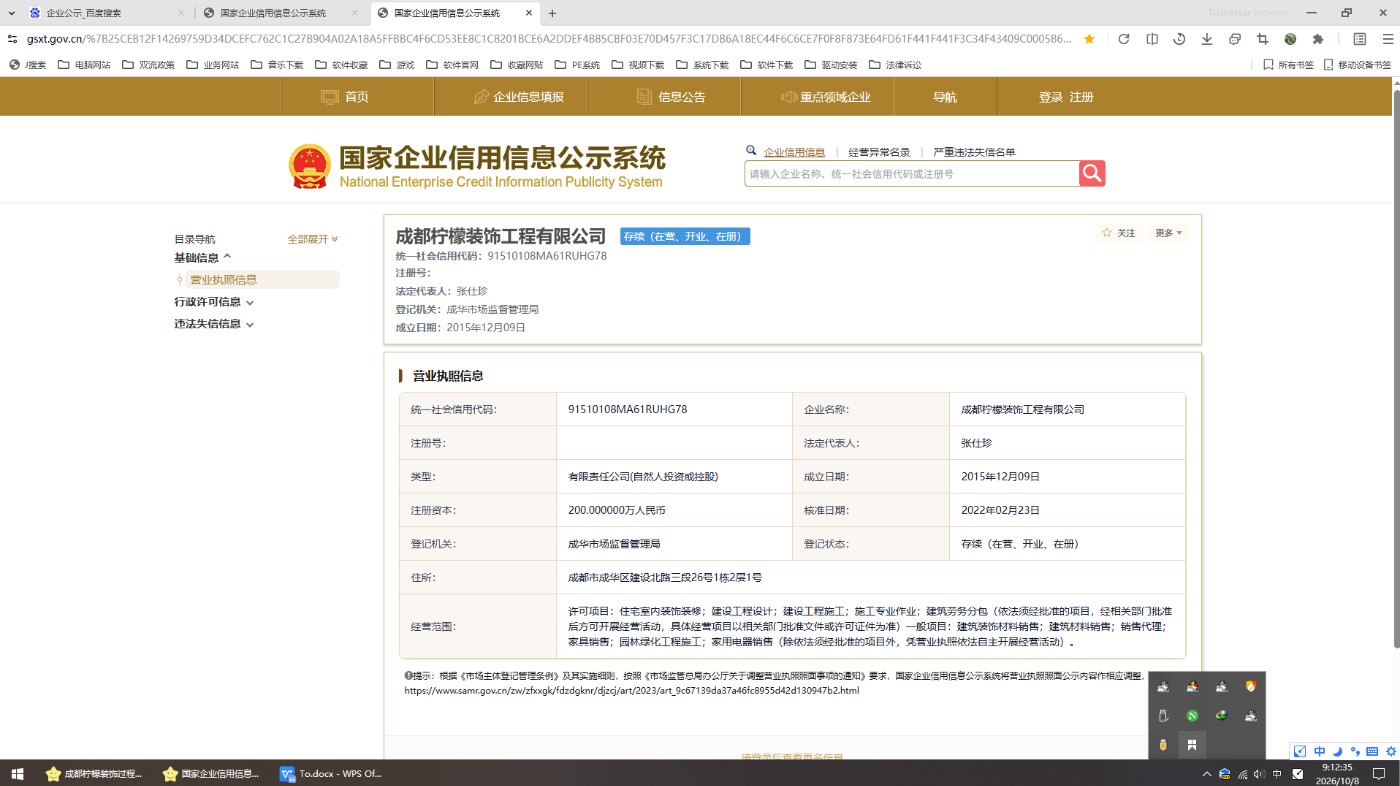This screenshot has width=1400, height=786.
Task: Click the 关注 star button
Action: 1119,233
